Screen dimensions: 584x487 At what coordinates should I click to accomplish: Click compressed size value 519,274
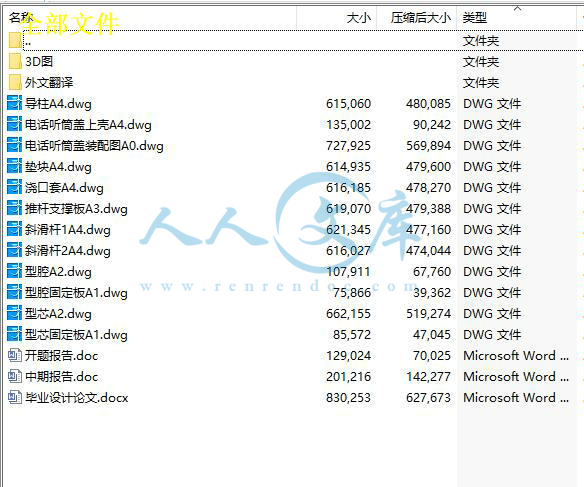point(428,313)
